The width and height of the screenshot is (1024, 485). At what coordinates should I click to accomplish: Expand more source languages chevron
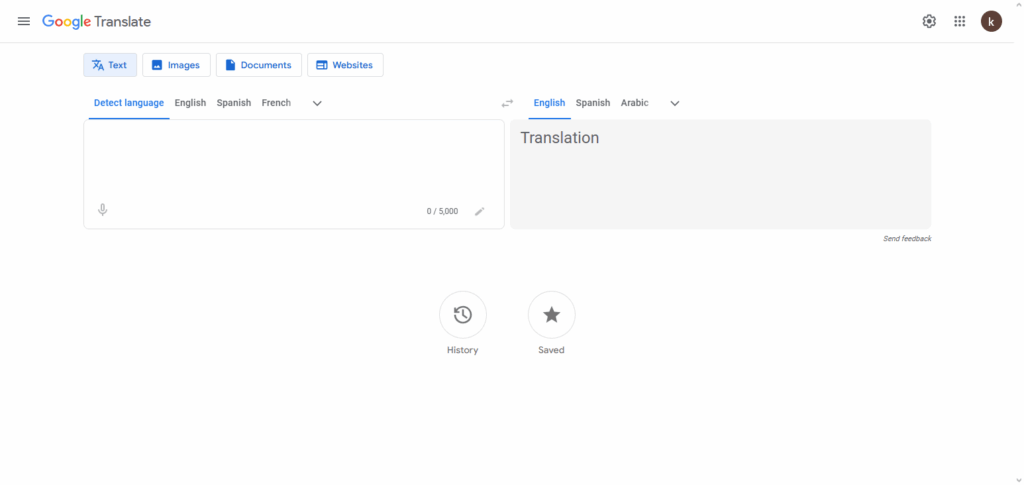tap(317, 103)
